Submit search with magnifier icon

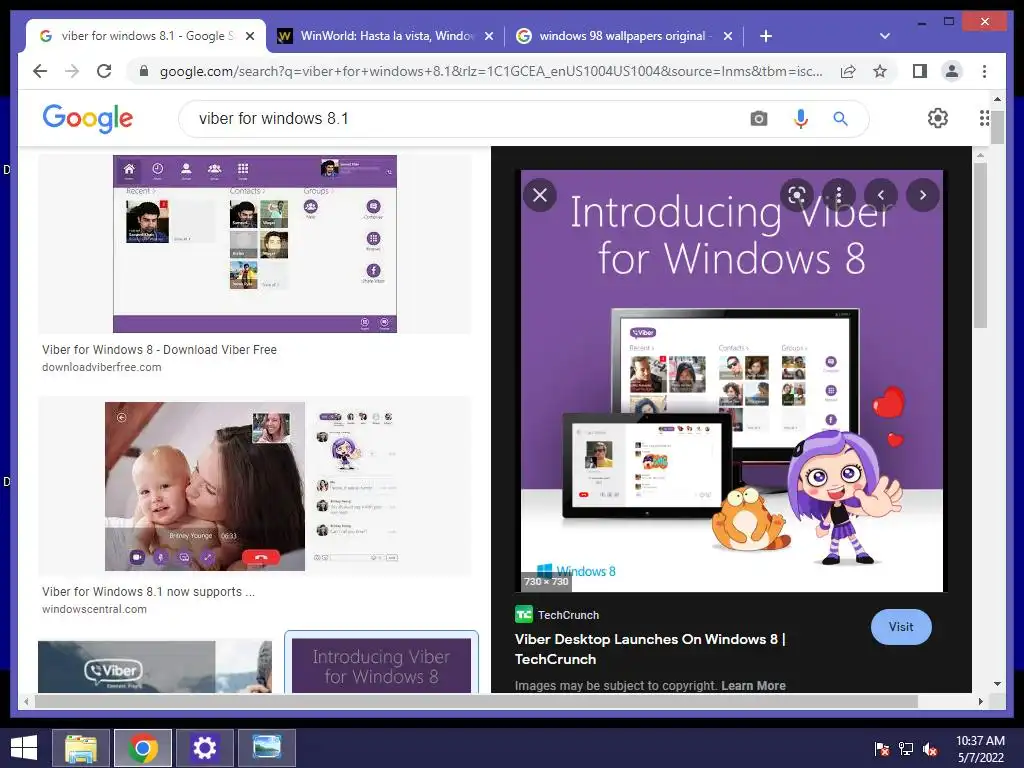(840, 119)
